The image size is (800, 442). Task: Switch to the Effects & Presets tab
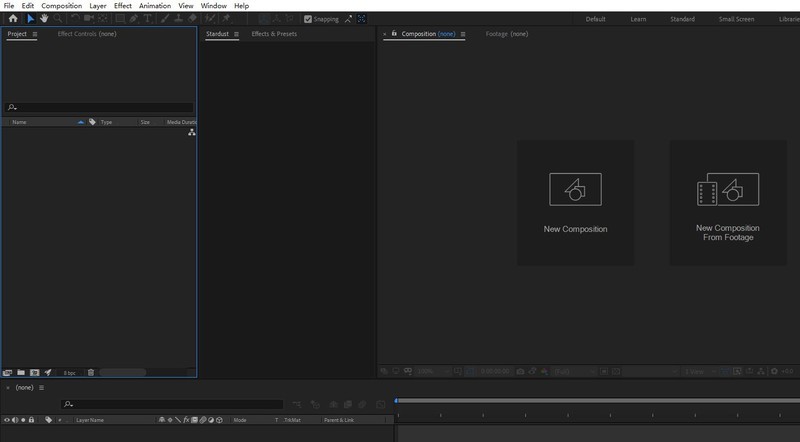click(274, 34)
